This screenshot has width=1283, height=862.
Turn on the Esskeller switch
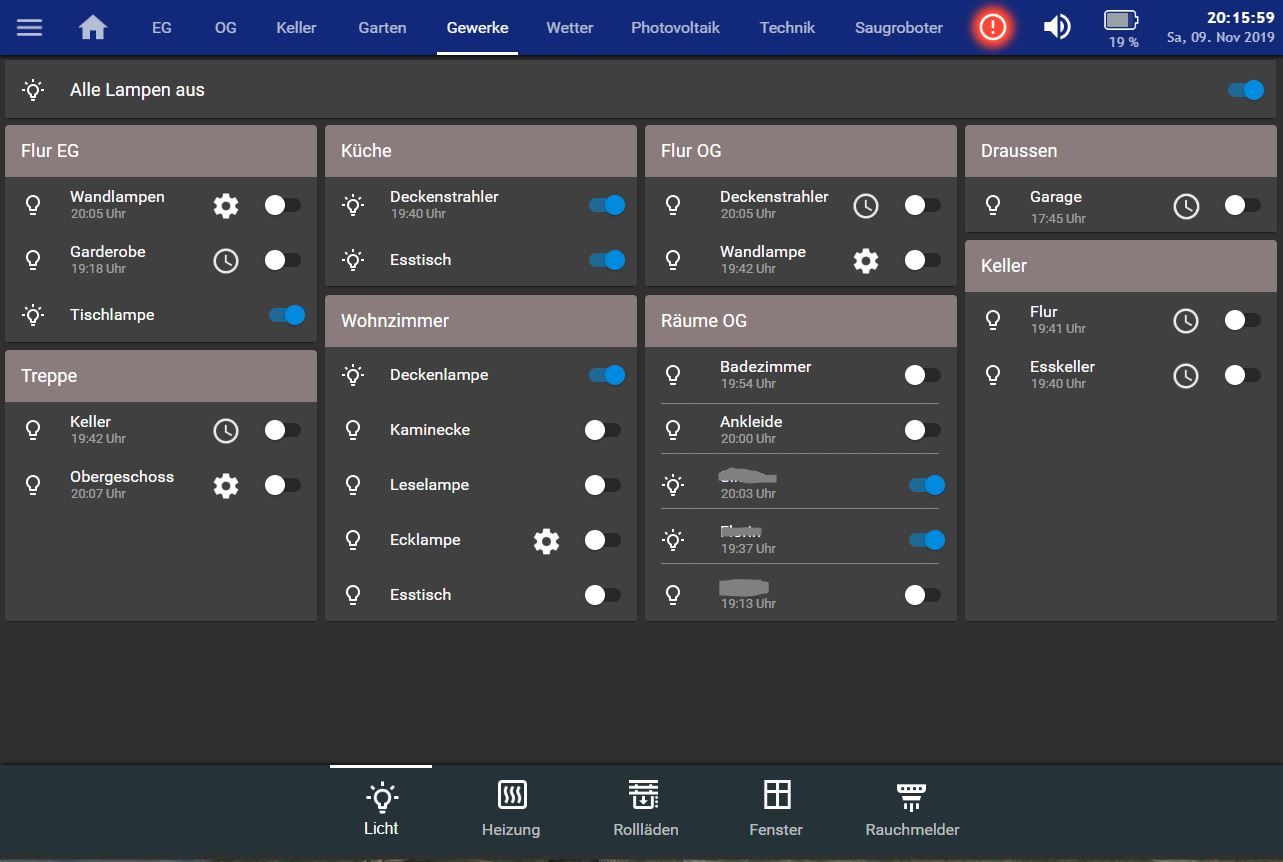(1242, 375)
